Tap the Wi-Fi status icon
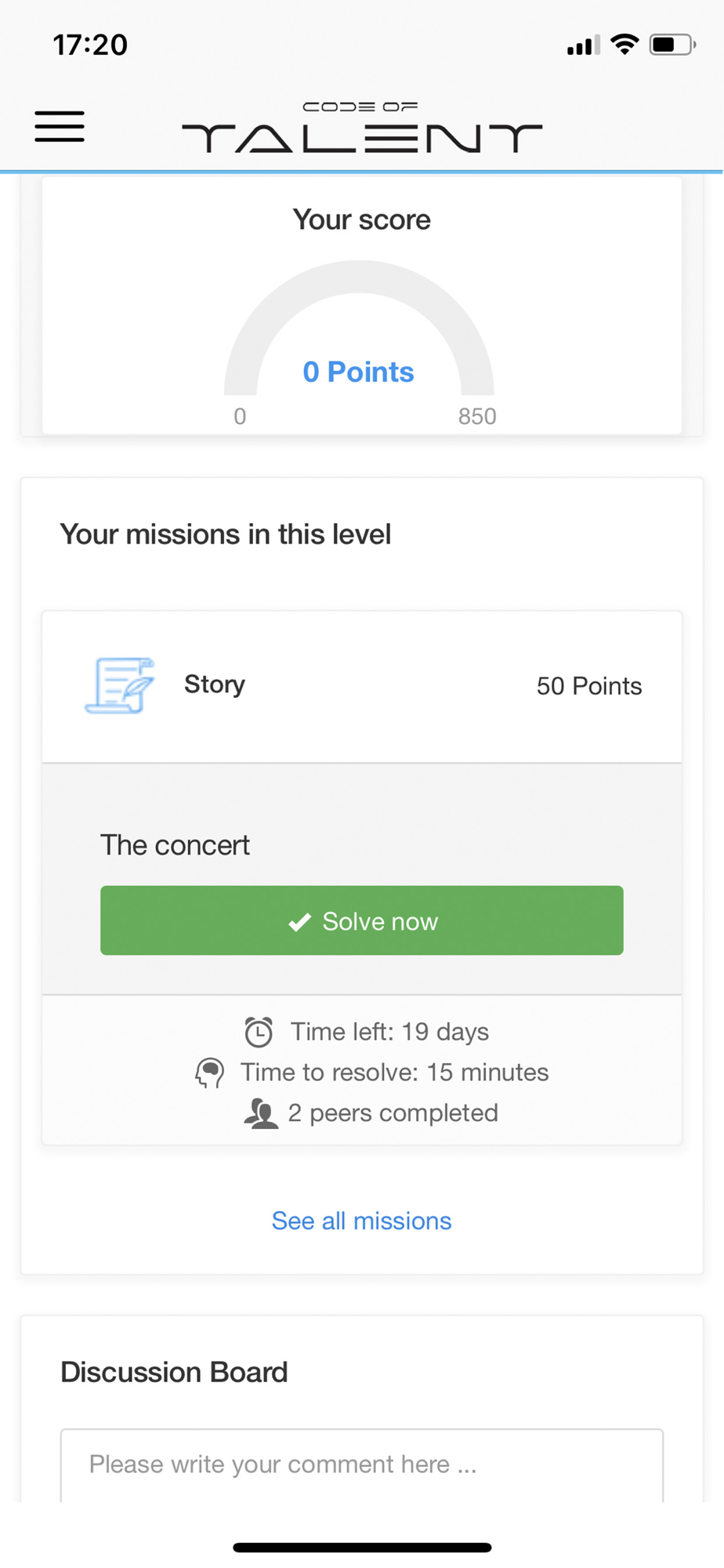Viewport: 724px width, 1568px height. (624, 45)
